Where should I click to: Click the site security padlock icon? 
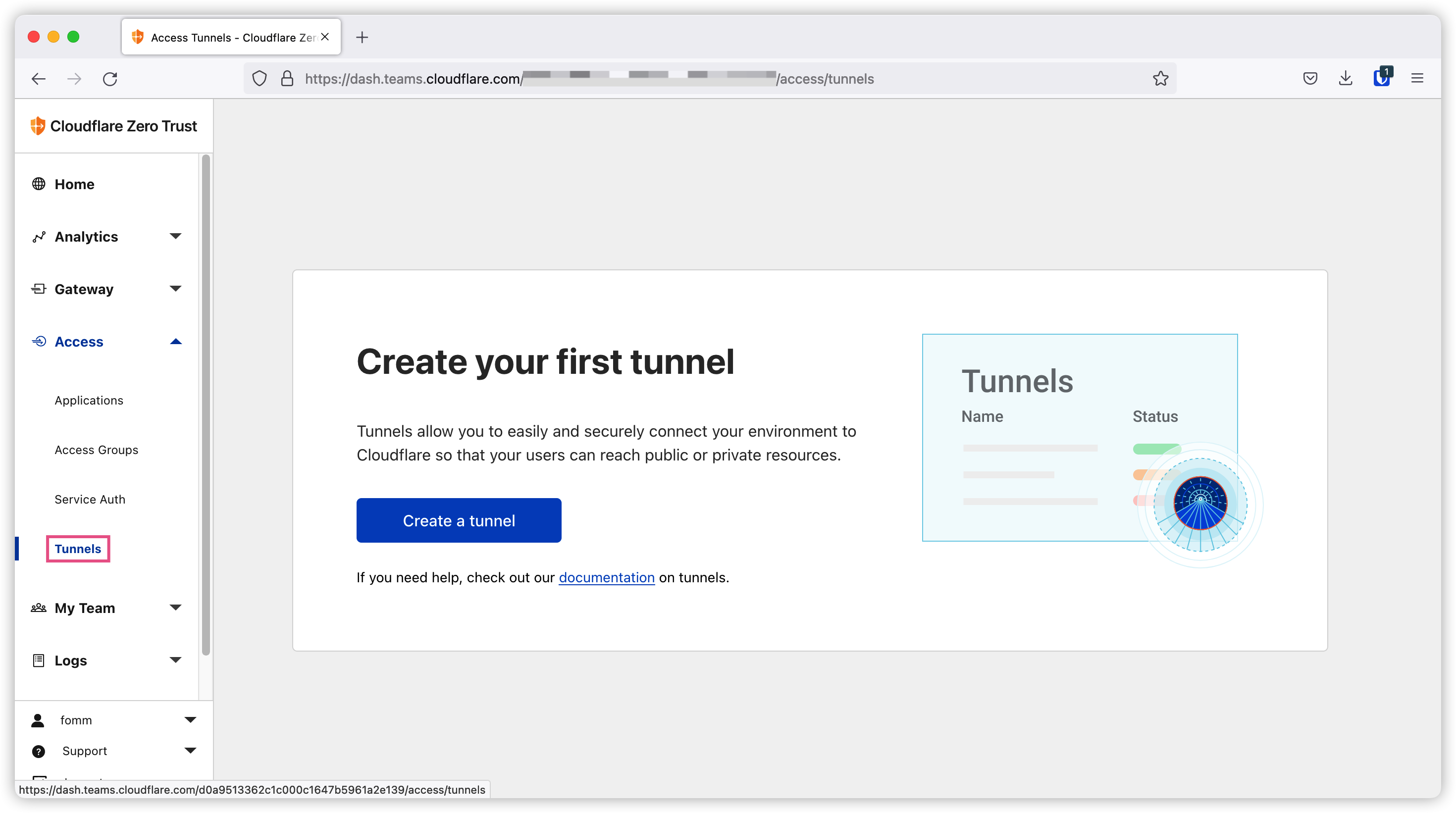[x=287, y=79]
